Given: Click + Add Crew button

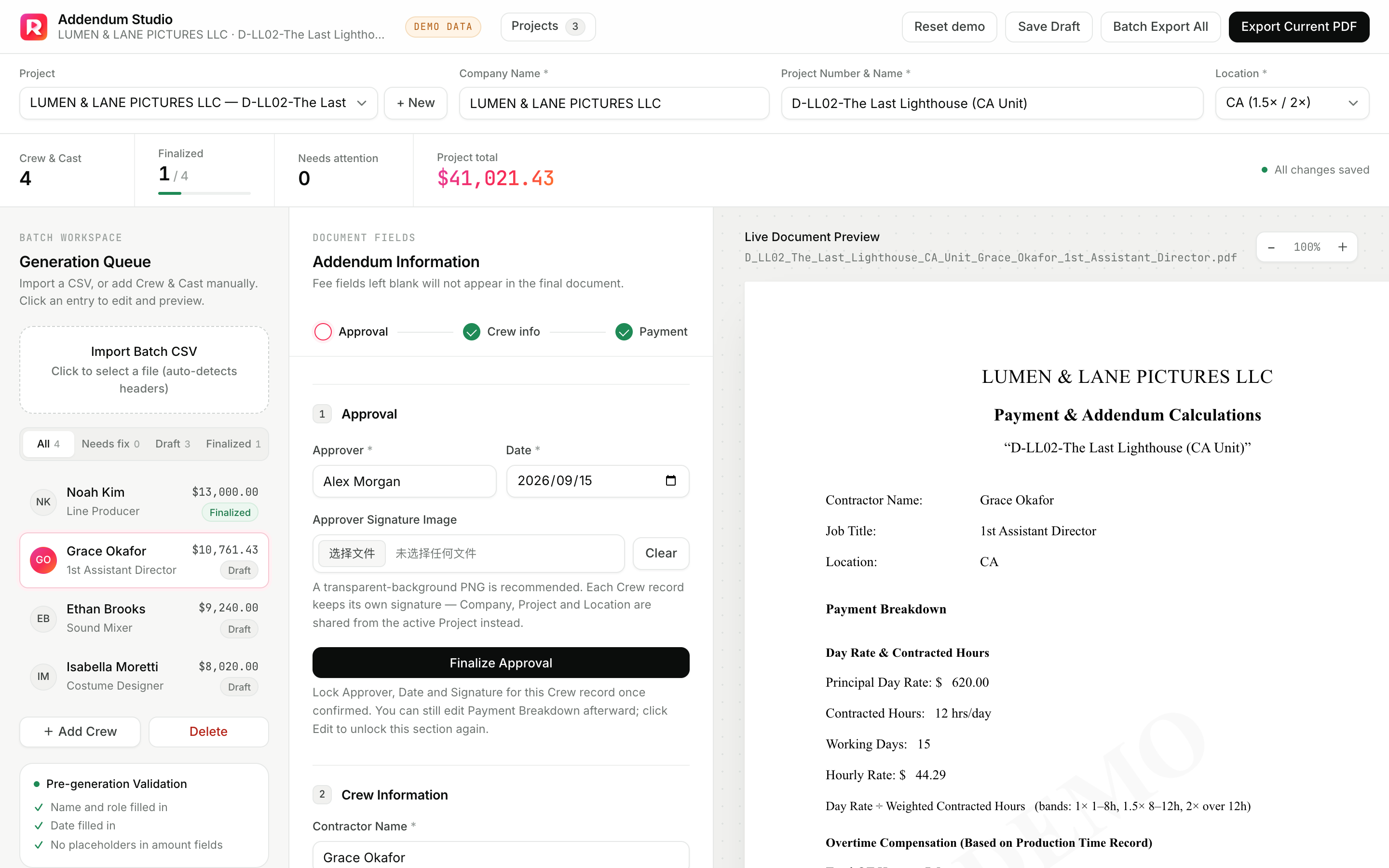Looking at the screenshot, I should (x=80, y=732).
